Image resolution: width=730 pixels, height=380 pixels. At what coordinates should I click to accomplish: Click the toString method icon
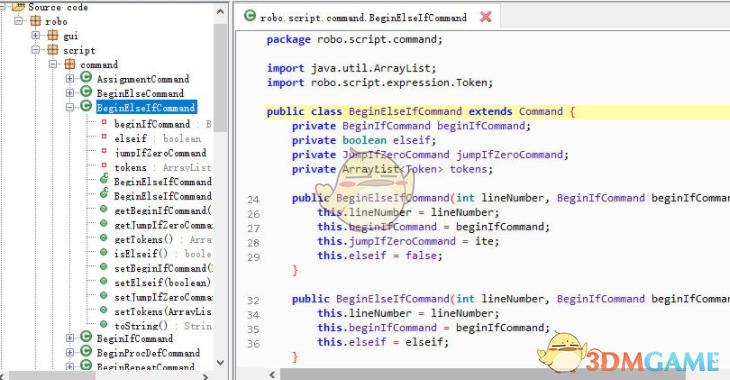[x=104, y=325]
